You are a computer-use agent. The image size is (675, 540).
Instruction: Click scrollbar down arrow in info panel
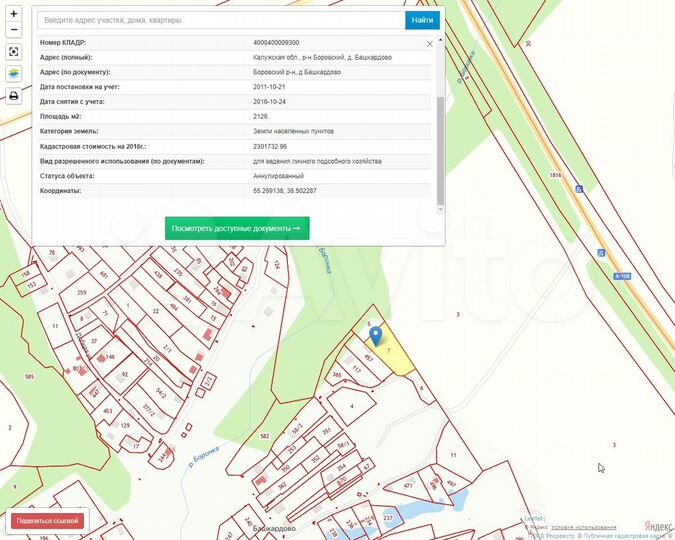tap(440, 209)
